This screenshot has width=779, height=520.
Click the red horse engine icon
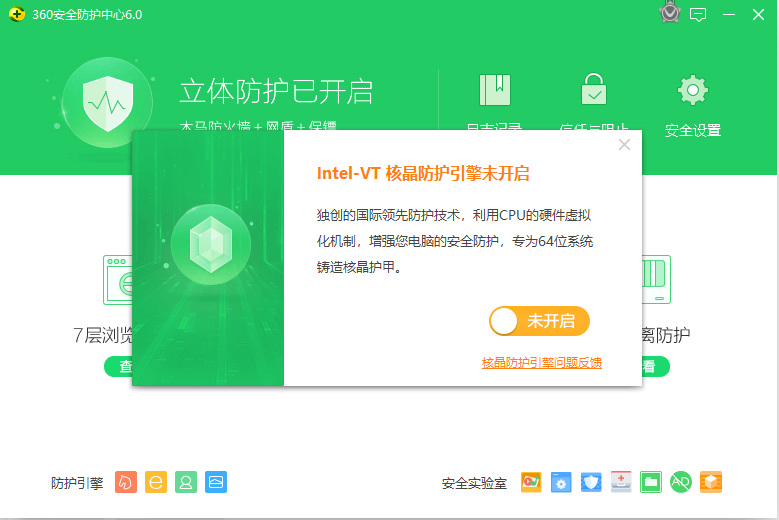pos(126,482)
